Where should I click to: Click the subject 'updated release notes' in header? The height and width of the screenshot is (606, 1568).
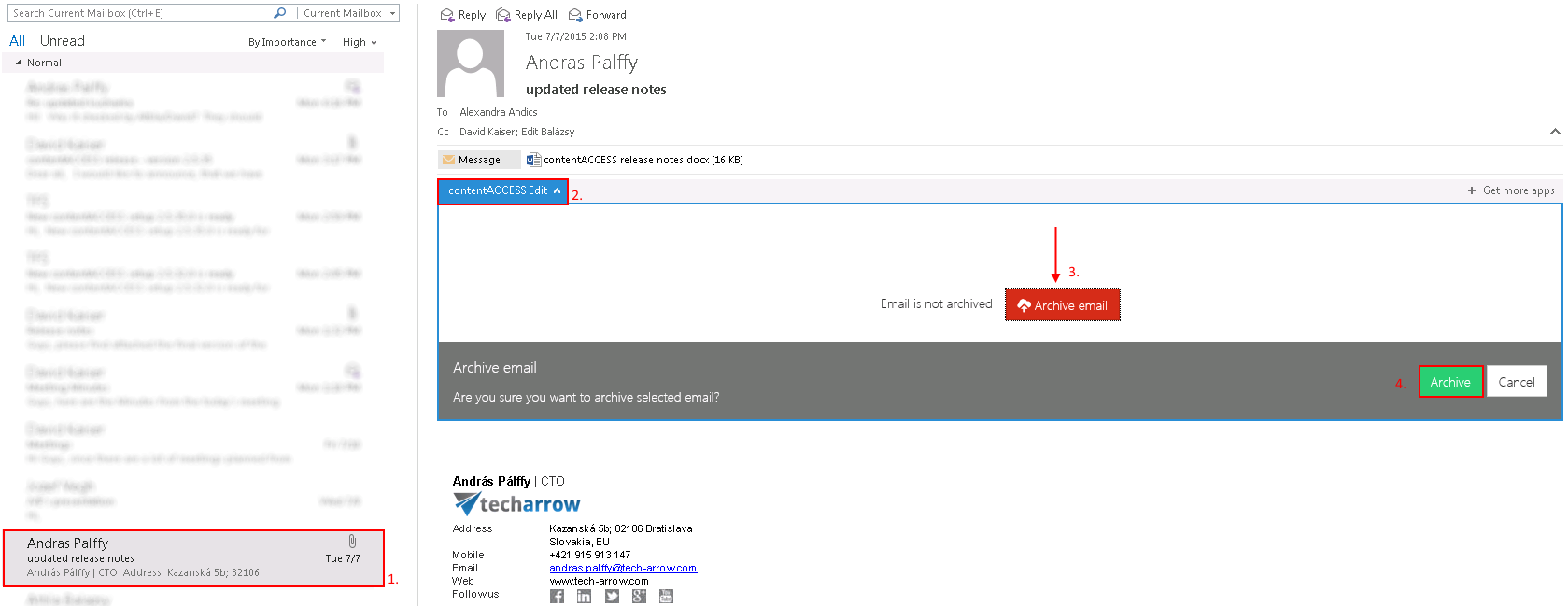coord(596,90)
